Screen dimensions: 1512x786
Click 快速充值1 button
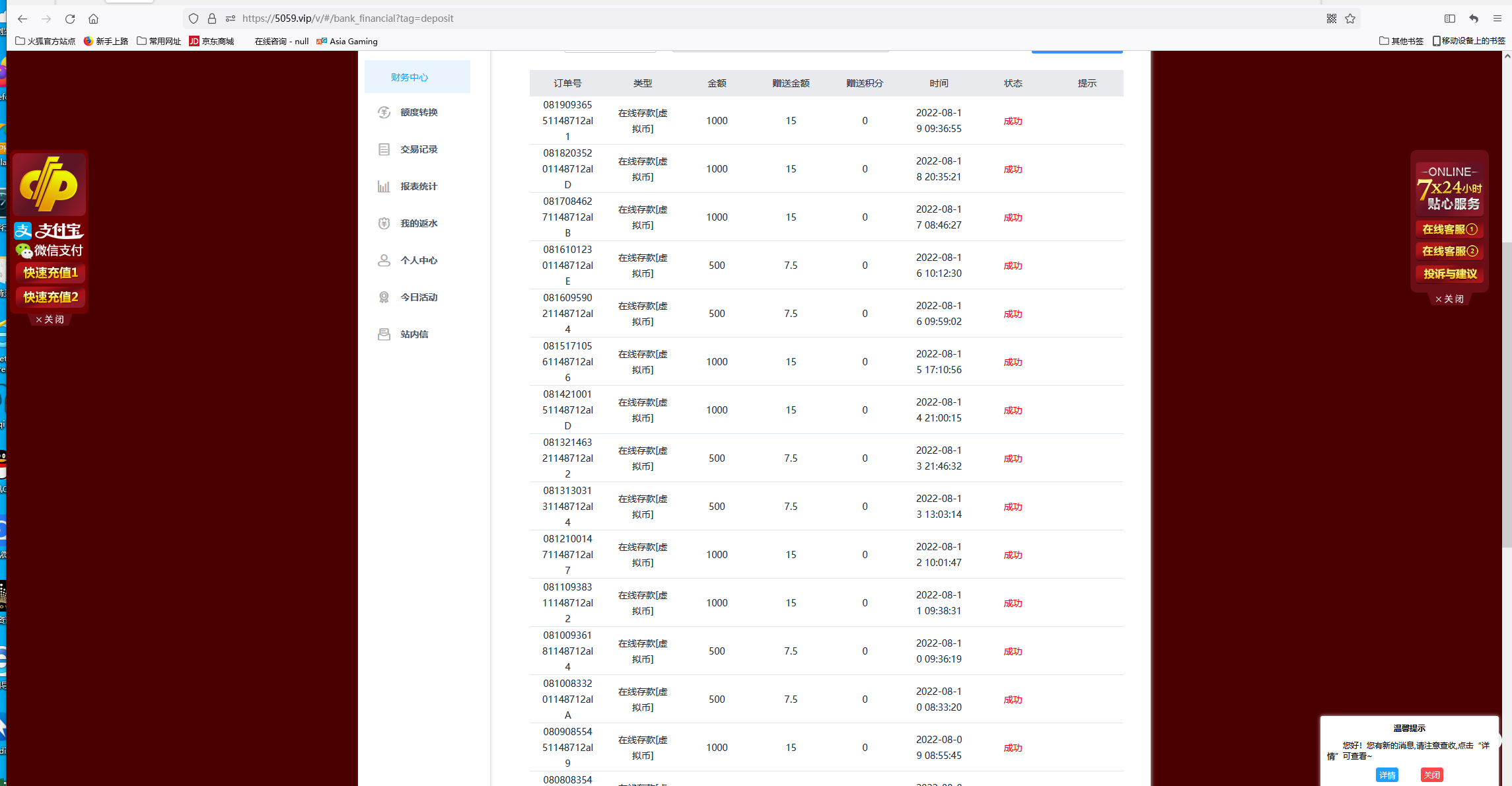point(51,273)
